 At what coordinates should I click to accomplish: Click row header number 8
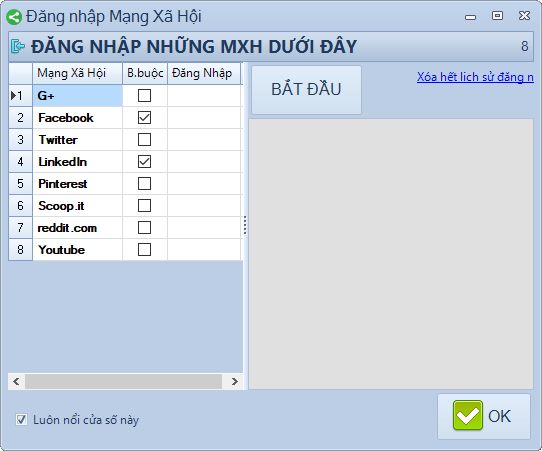click(x=20, y=250)
